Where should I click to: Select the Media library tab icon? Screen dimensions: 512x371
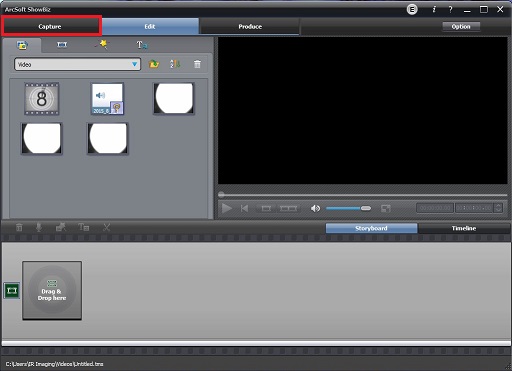click(x=22, y=45)
